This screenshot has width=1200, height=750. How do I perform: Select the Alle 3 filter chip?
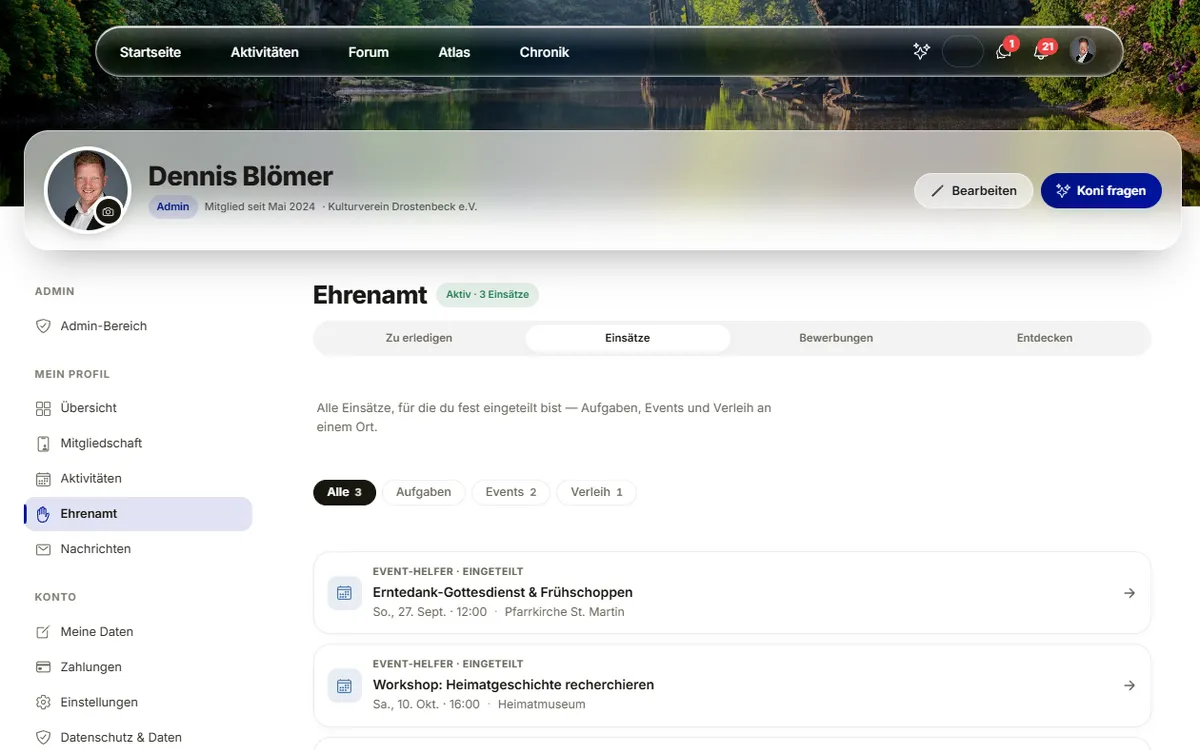pos(344,492)
